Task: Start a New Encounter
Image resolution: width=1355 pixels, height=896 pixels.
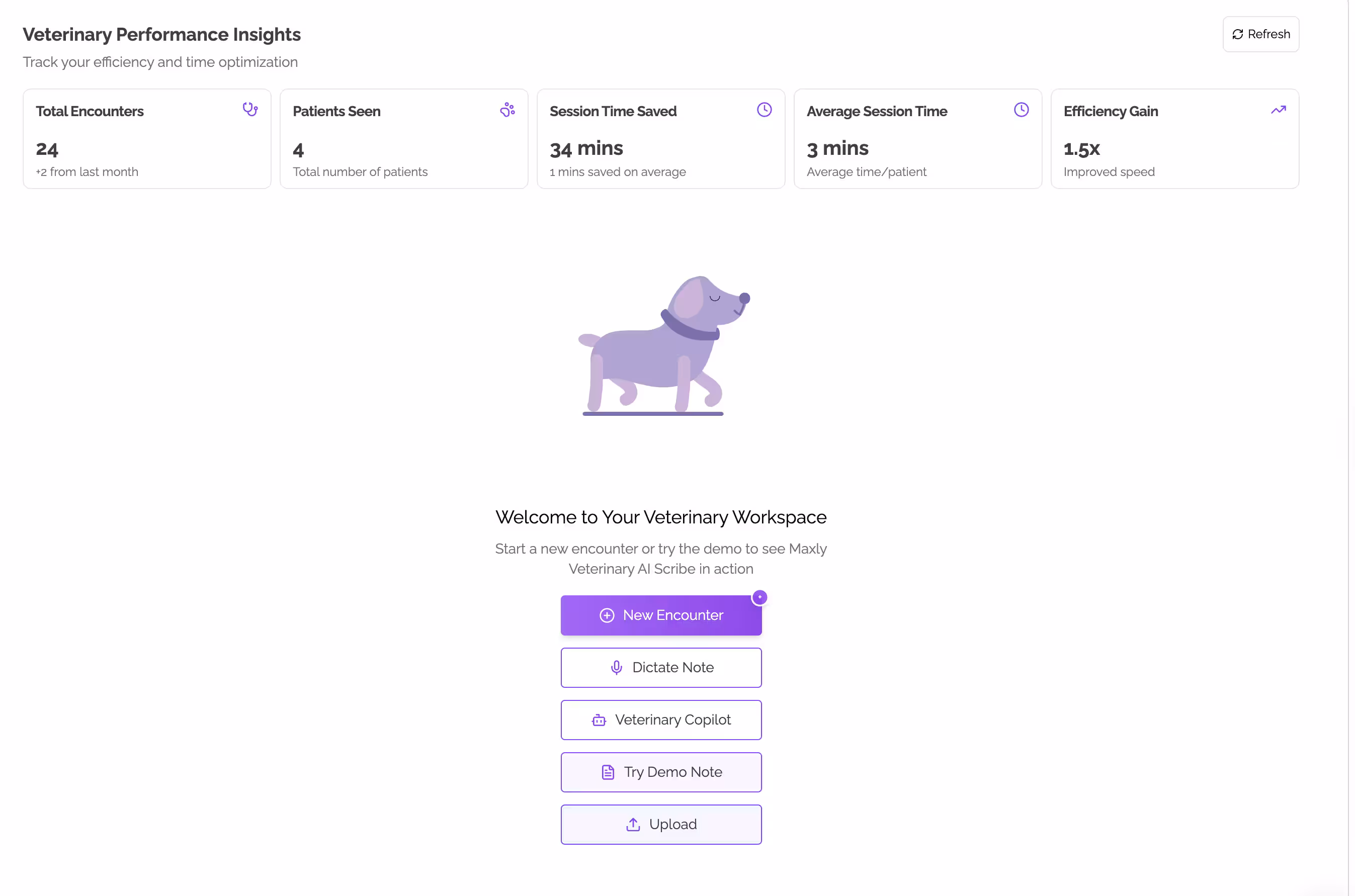Action: coord(660,615)
